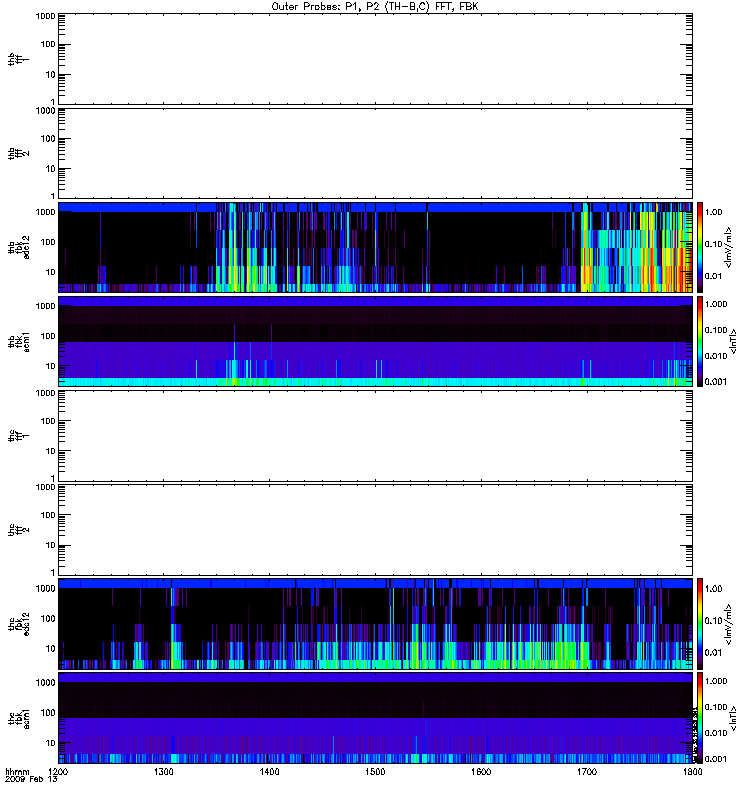Click the 1700 time axis label
Screen dimensions: 750x800
pos(587,772)
